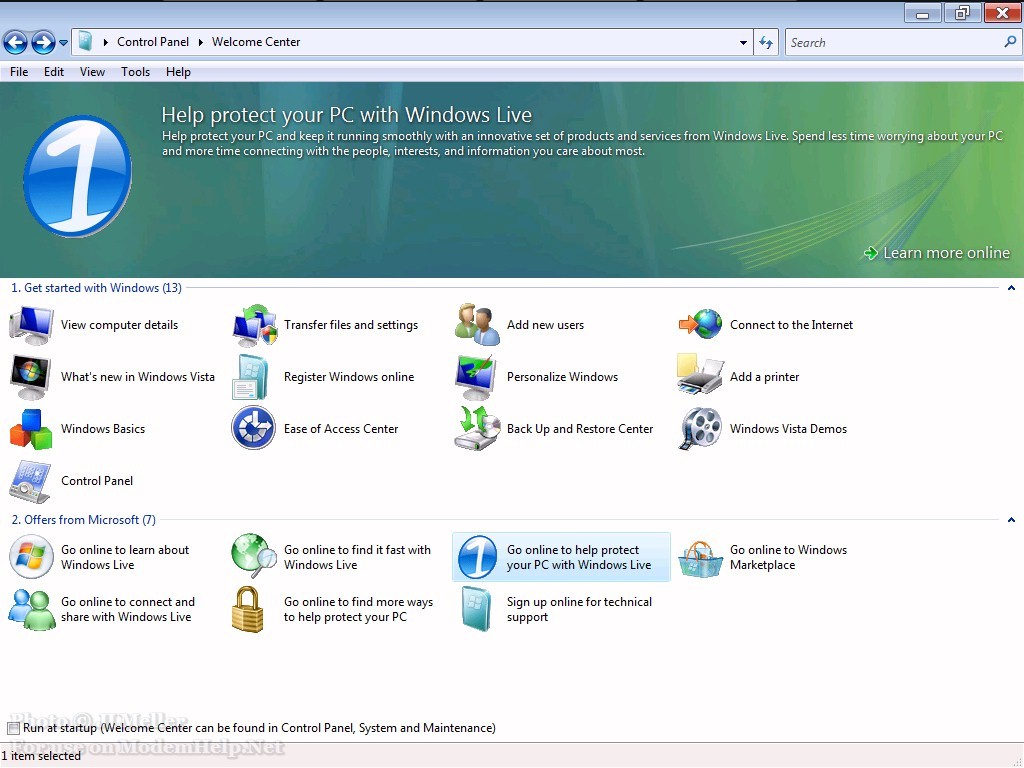The height and width of the screenshot is (768, 1024).
Task: Open the Control Panel icon in Get started
Action: coord(30,481)
